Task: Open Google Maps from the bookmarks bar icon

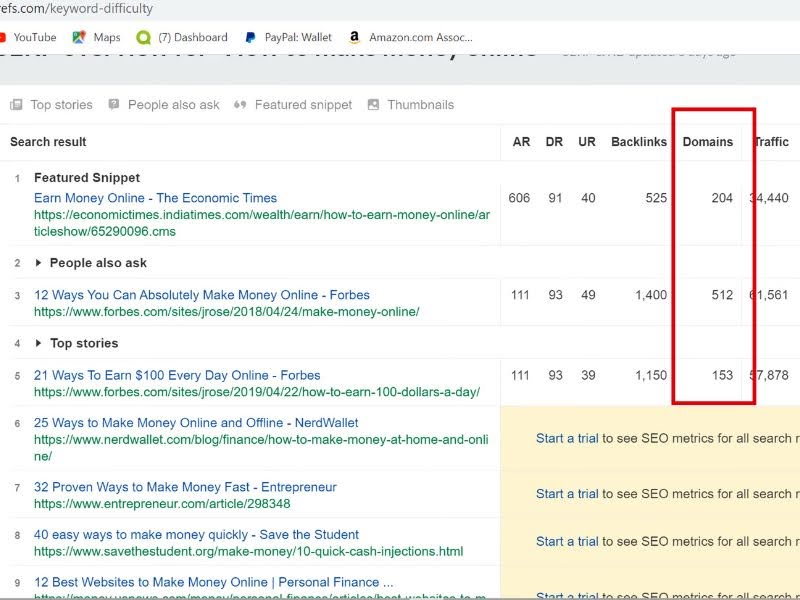Action: click(x=78, y=37)
